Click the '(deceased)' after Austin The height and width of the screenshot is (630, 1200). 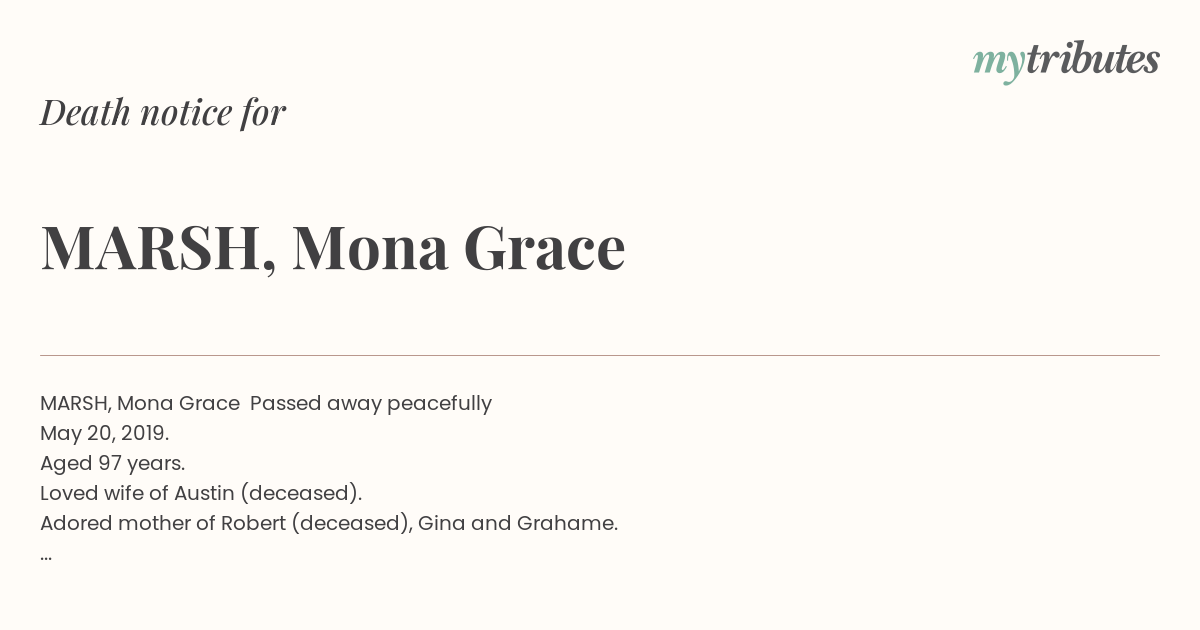301,493
